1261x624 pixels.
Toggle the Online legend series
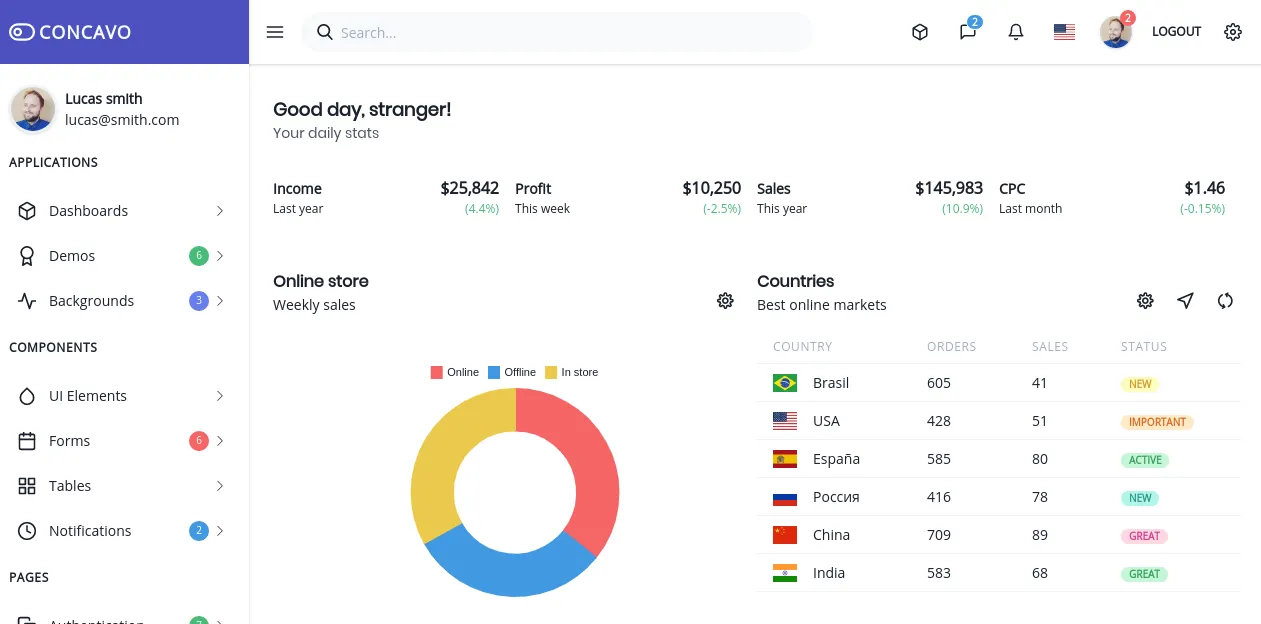455,372
